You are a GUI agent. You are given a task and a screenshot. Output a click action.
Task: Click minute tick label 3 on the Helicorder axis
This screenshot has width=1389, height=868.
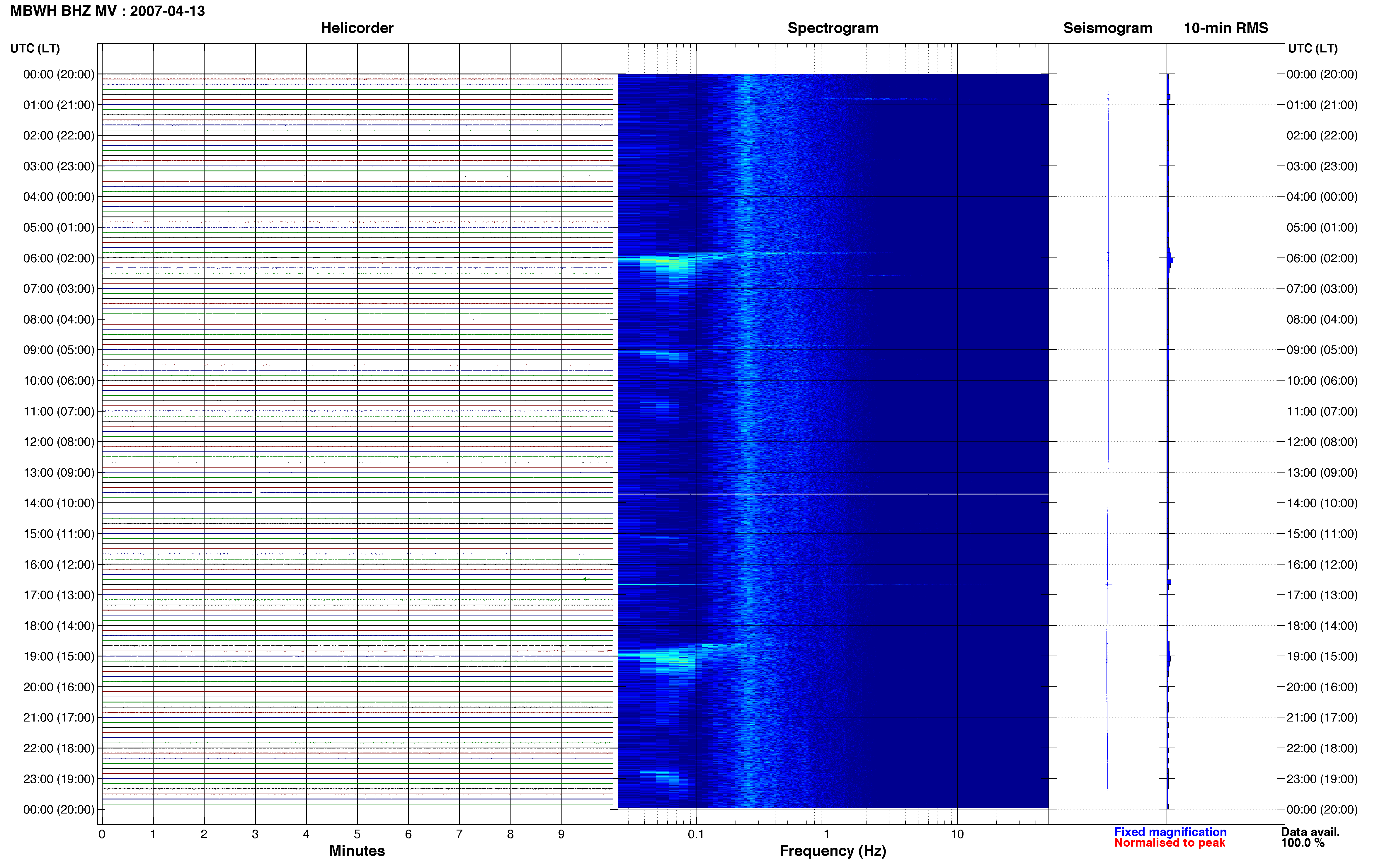(255, 835)
